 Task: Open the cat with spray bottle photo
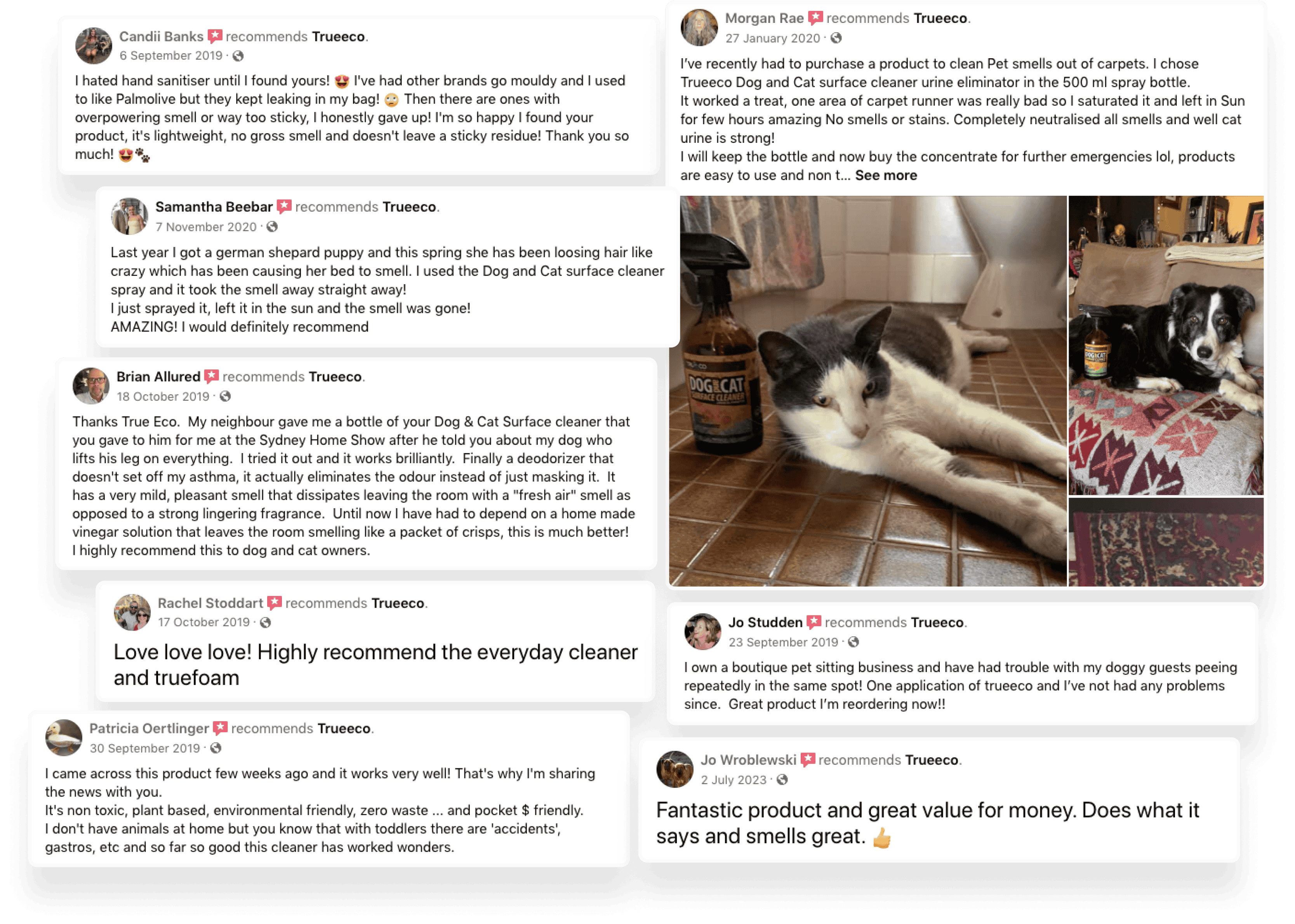coord(868,391)
